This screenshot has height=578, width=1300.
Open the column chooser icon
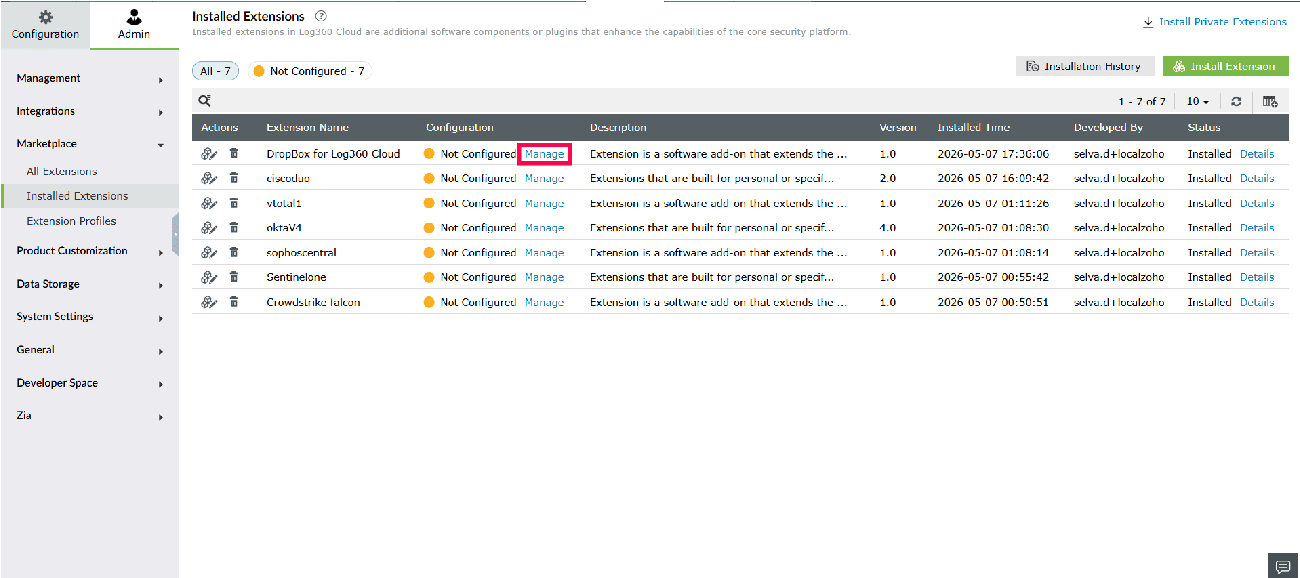[1270, 102]
